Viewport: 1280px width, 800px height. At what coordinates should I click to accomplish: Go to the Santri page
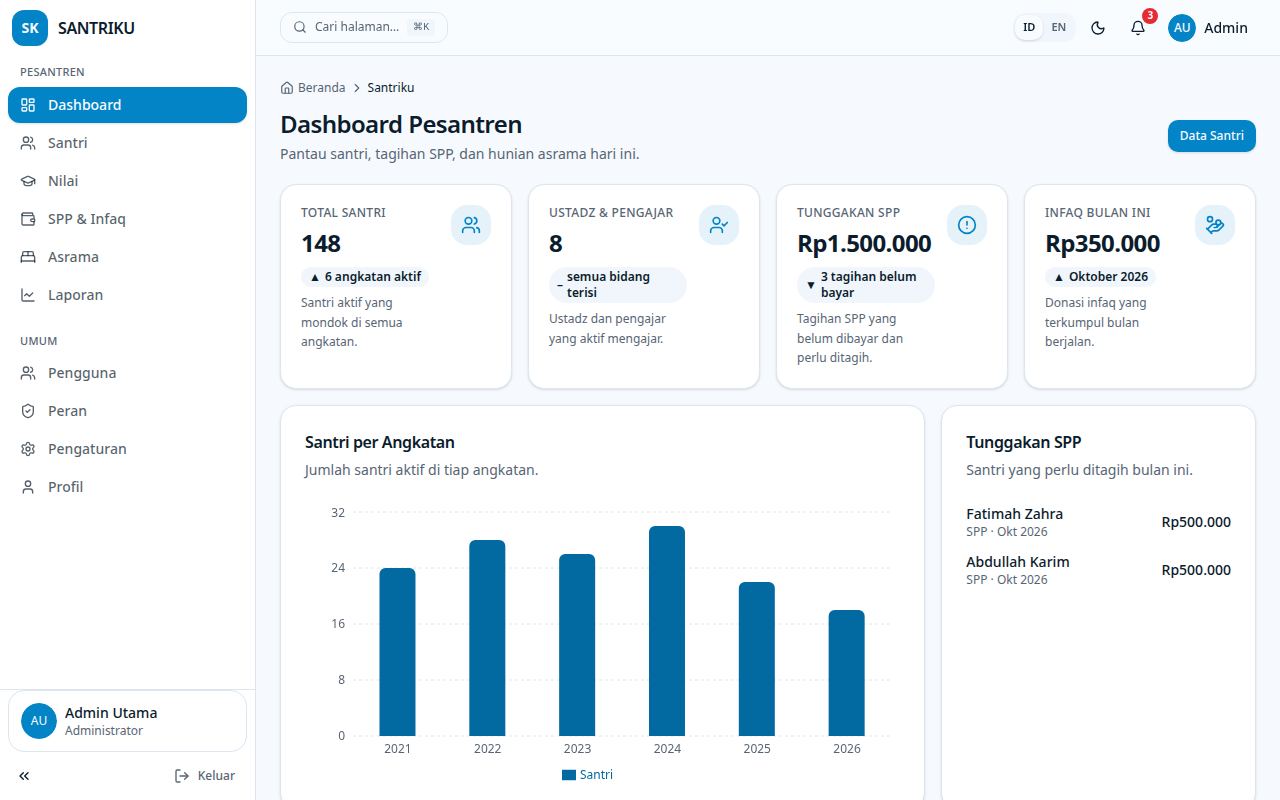coord(127,143)
